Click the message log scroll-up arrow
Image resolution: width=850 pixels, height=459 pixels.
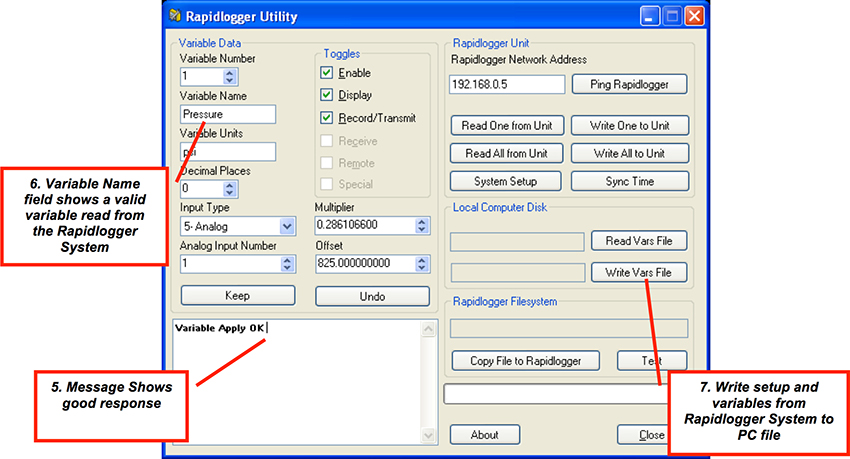coord(428,329)
